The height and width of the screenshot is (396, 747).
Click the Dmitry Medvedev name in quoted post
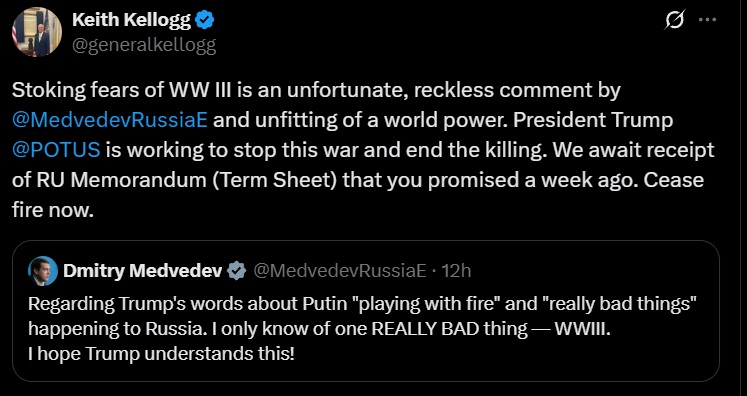click(143, 271)
